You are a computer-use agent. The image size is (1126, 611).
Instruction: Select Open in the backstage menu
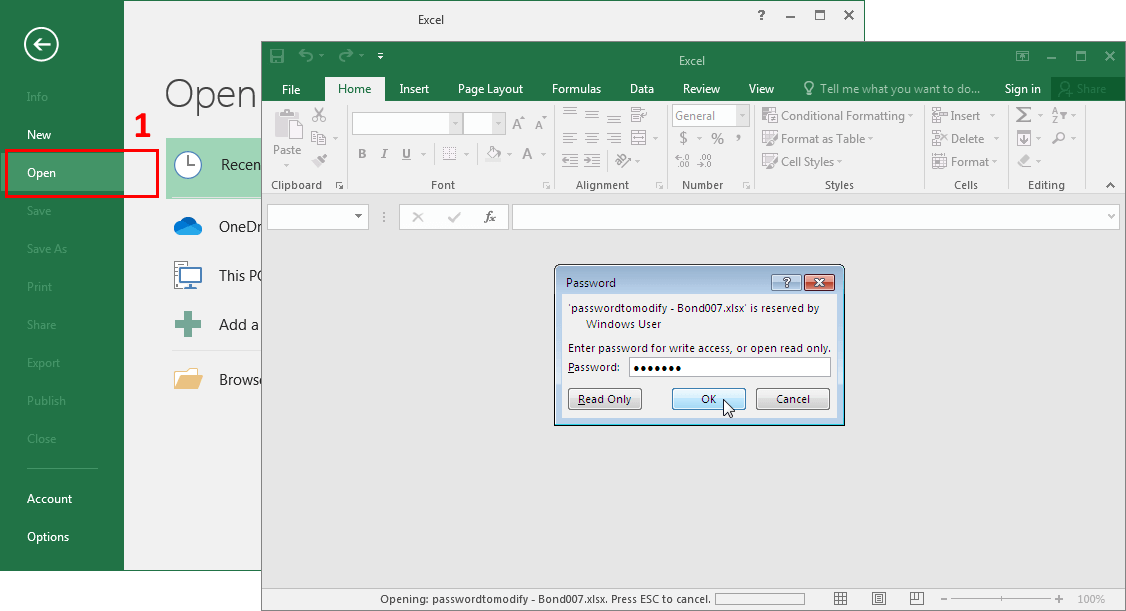[x=41, y=172]
